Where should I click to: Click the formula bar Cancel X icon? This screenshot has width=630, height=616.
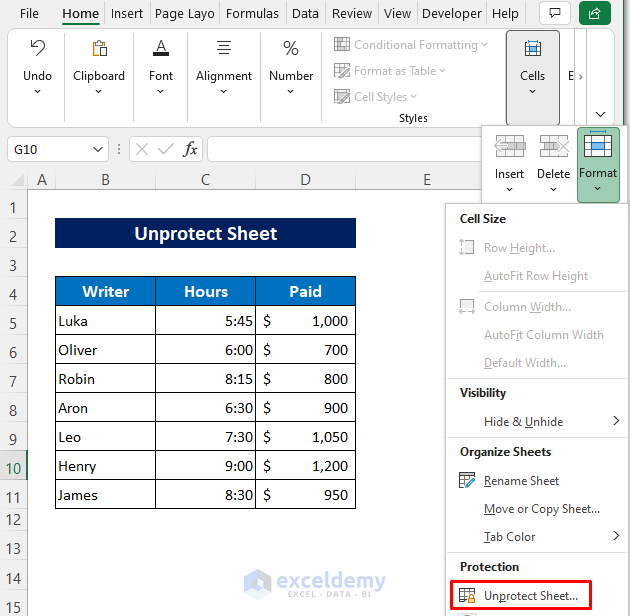tap(141, 149)
